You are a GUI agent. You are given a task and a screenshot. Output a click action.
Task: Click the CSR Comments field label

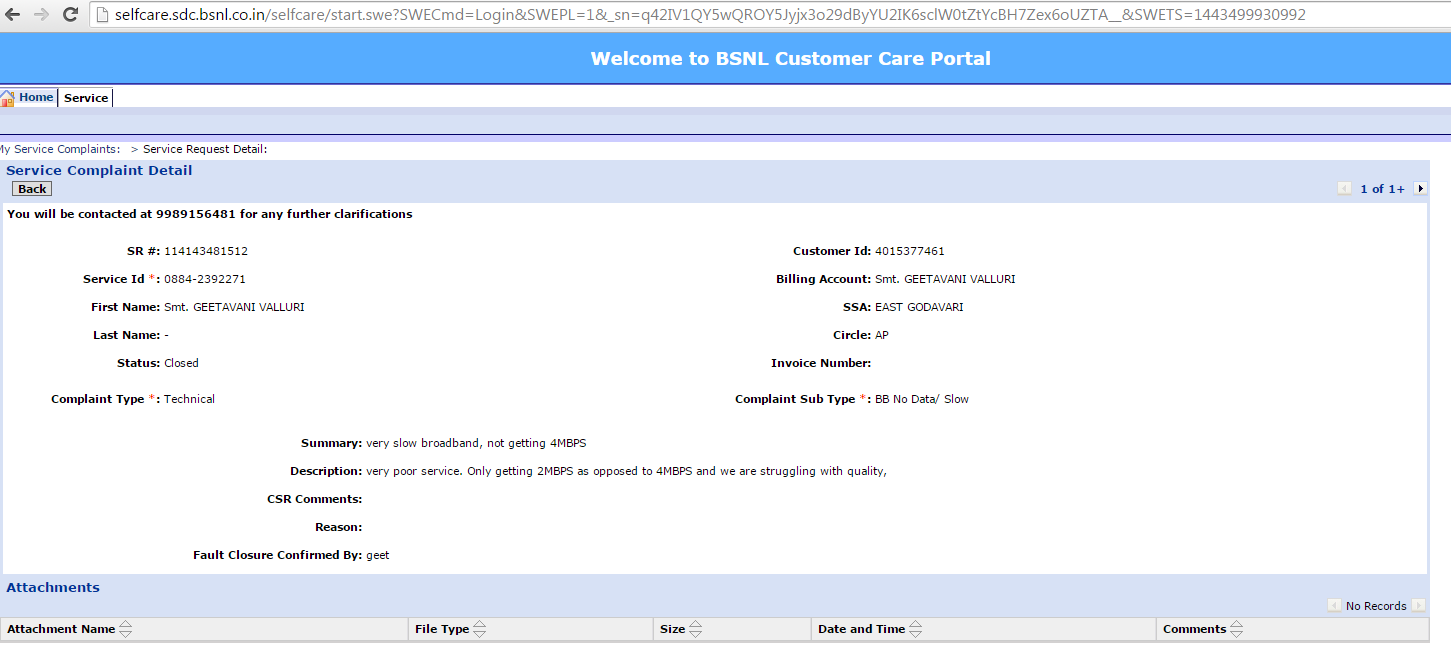tap(315, 499)
